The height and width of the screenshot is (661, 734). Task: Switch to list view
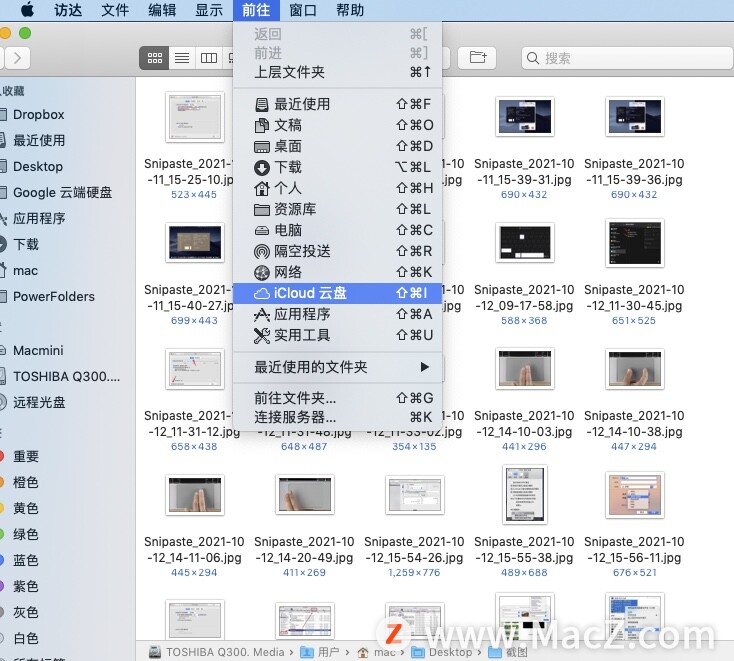[182, 58]
